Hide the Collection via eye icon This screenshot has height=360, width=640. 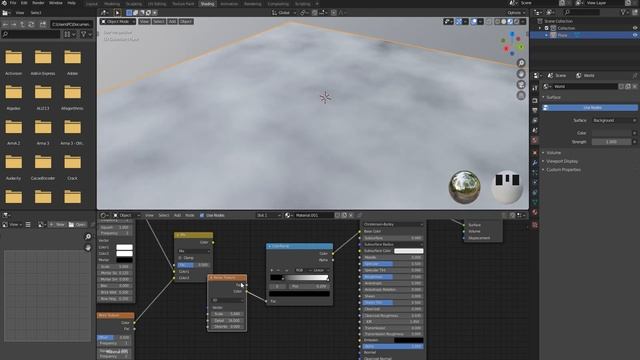coord(635,28)
